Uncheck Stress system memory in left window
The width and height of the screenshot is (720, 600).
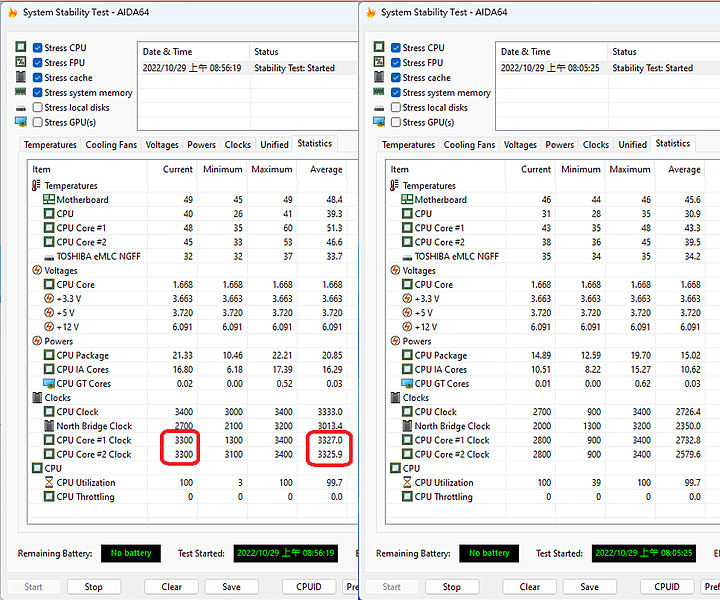(38, 92)
